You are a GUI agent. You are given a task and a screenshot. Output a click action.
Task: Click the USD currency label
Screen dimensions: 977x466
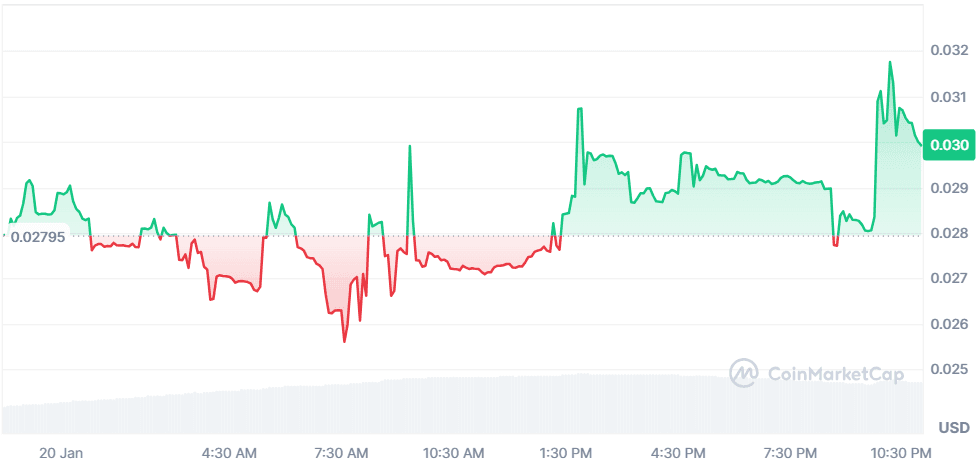(953, 428)
